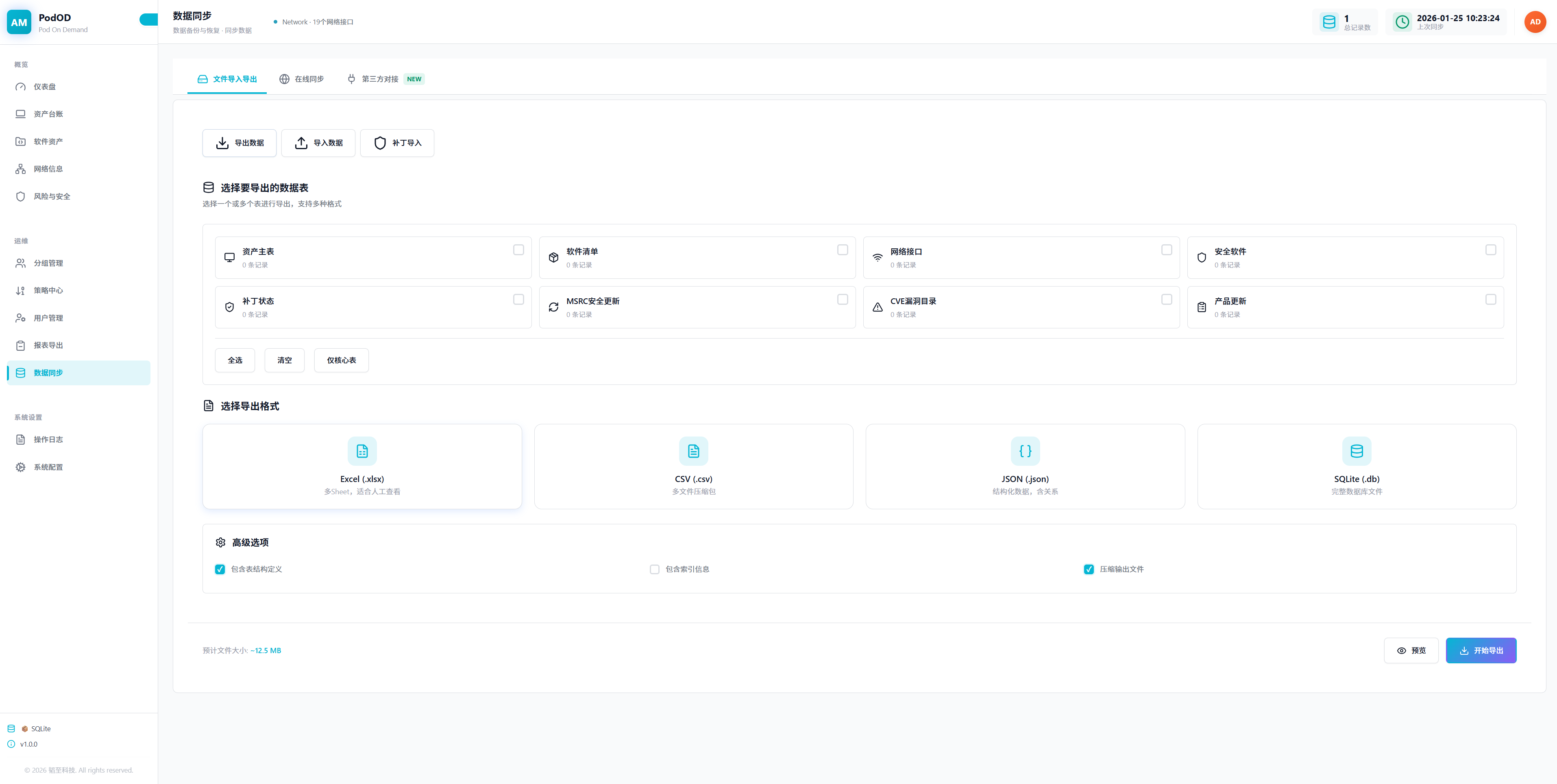Viewport: 1557px width, 784px height.
Task: Open system configuration gear in sidebar
Action: pyautogui.click(x=21, y=467)
